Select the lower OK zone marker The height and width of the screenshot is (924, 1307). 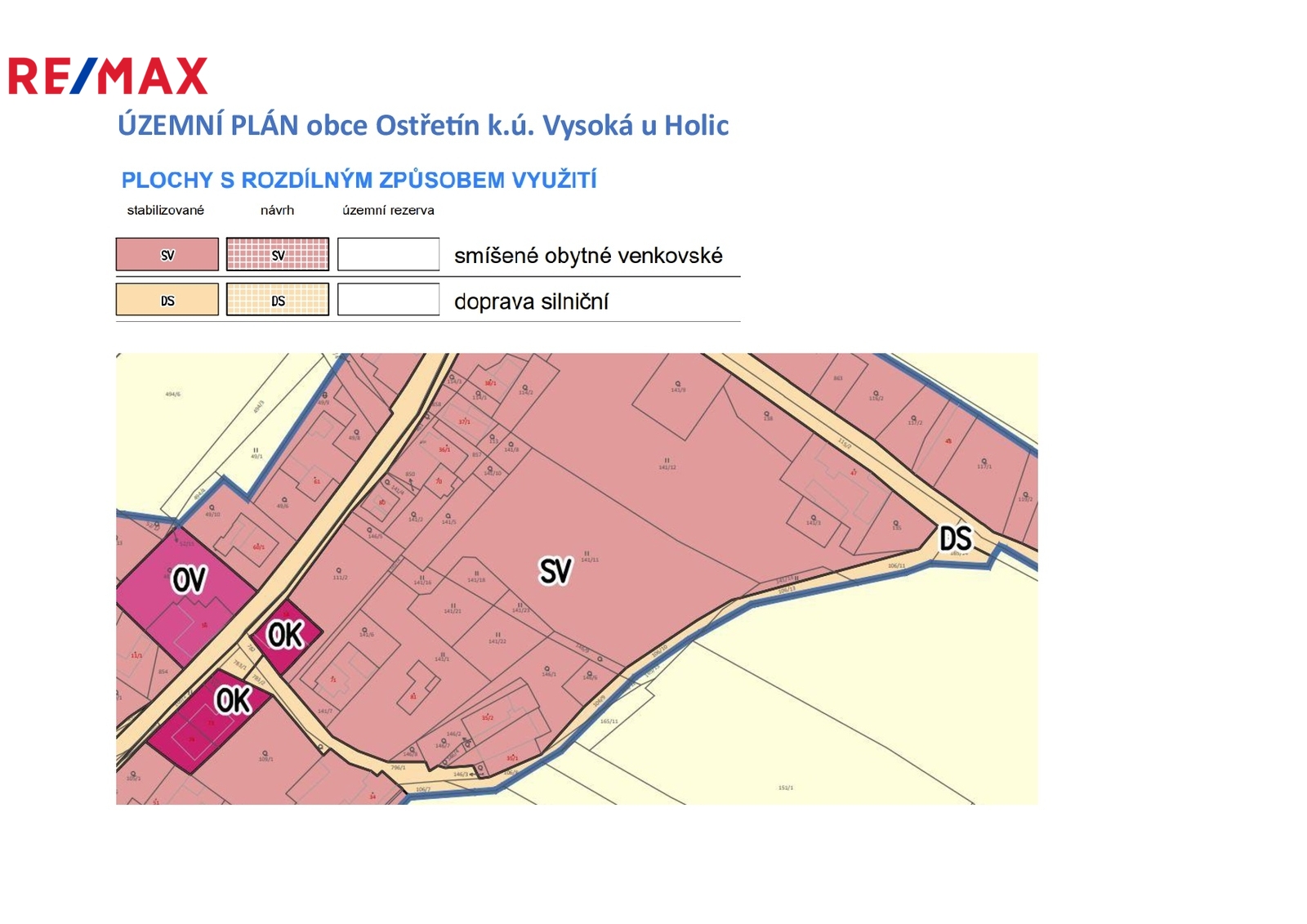[x=233, y=700]
